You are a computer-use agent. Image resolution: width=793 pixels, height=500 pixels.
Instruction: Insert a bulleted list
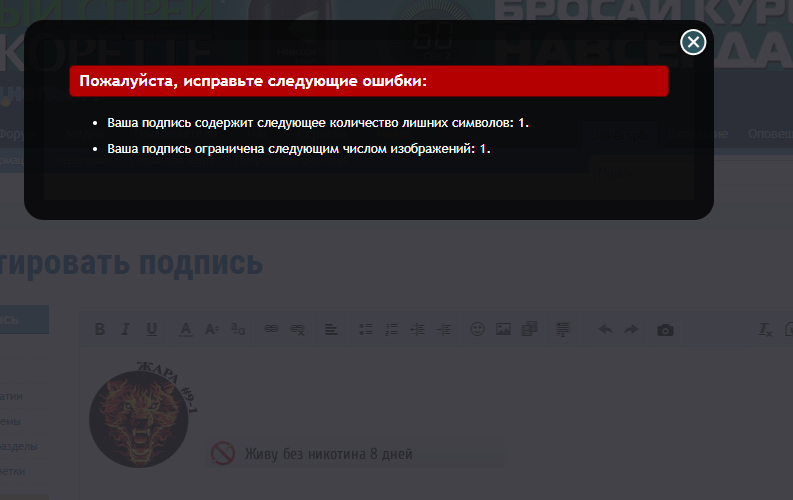coord(366,330)
